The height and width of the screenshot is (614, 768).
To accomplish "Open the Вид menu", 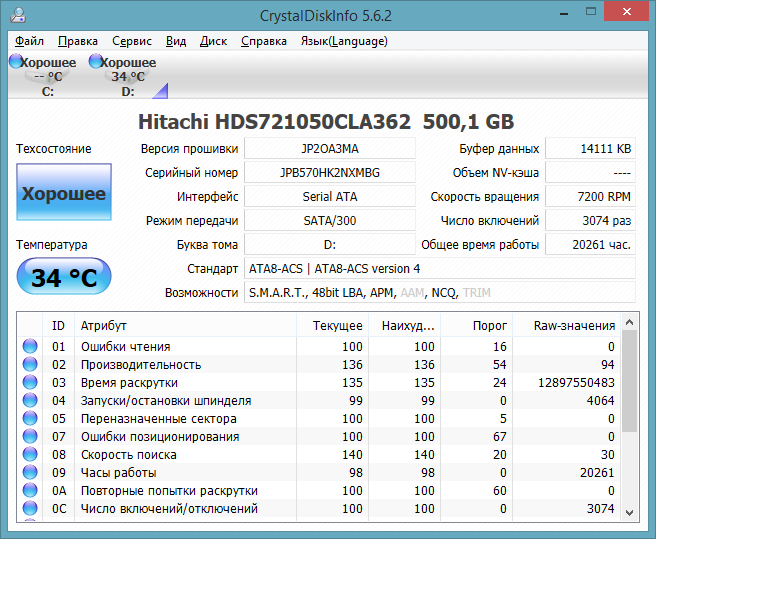I will 176,41.
